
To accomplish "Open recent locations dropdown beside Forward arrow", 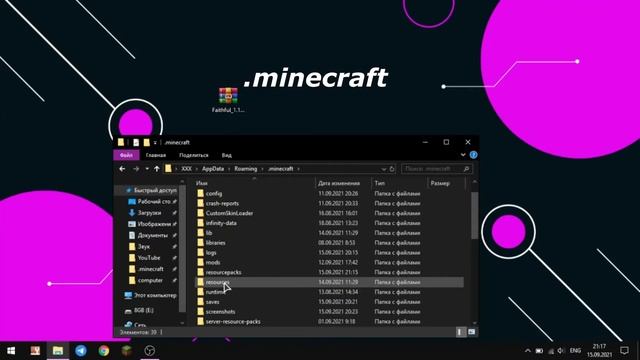I will [147, 169].
